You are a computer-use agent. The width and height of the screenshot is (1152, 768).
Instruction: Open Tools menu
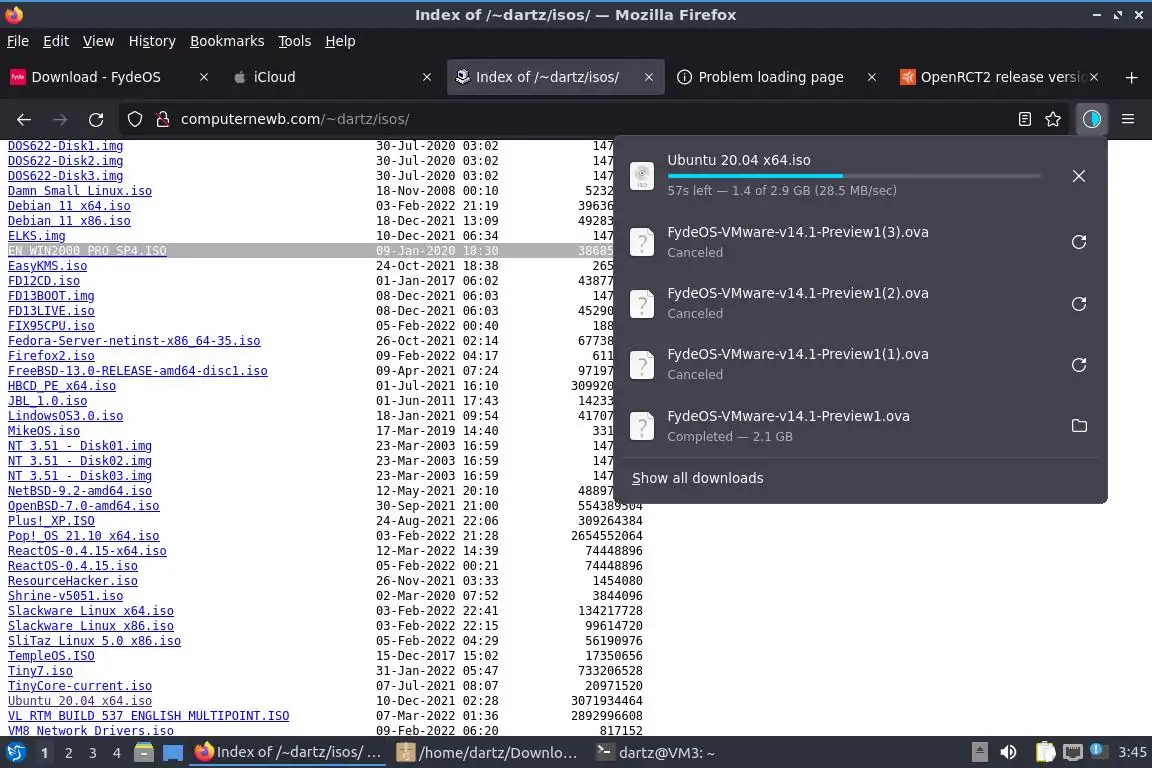pyautogui.click(x=295, y=41)
